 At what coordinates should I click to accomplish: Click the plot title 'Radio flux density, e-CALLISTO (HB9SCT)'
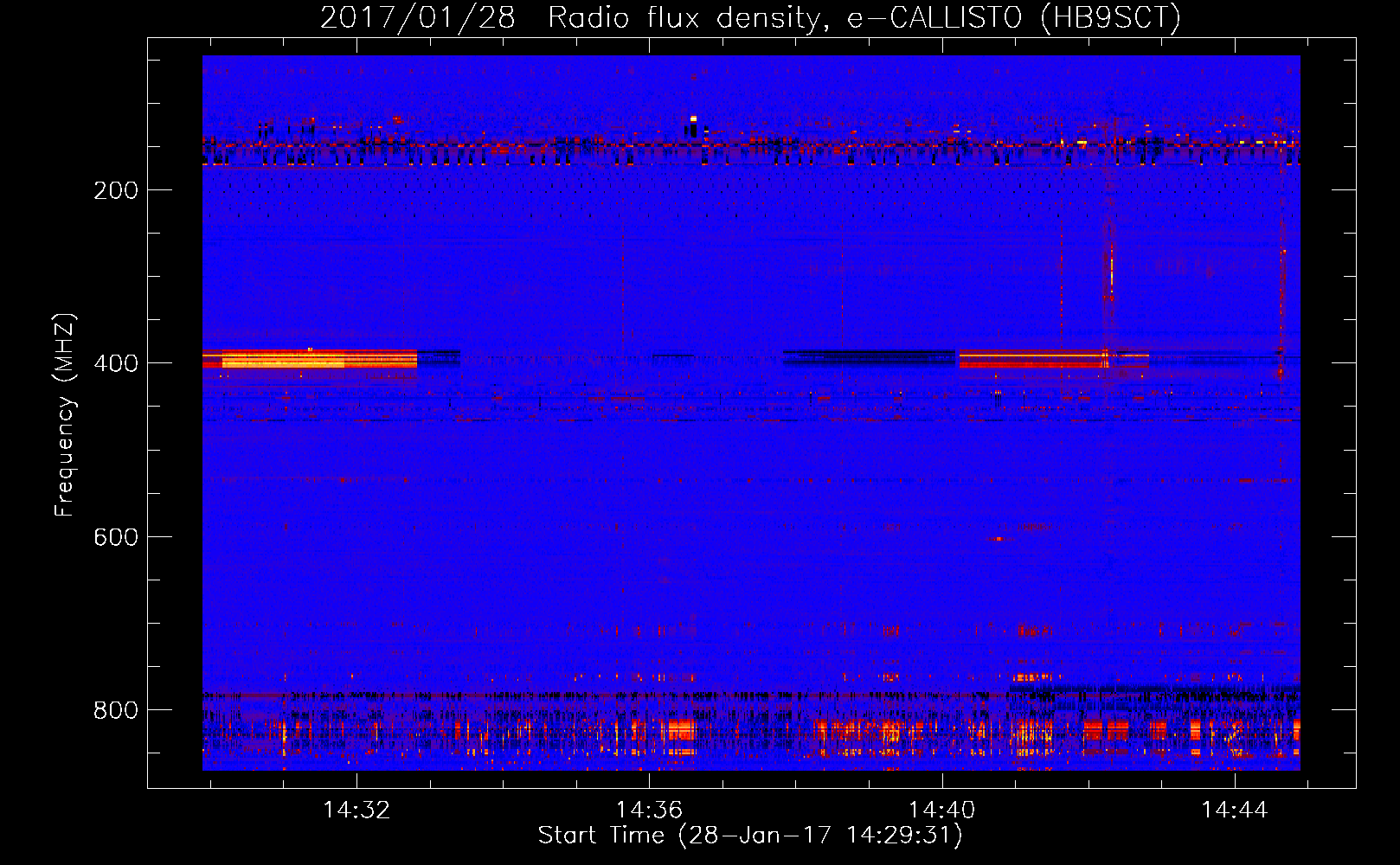pos(864,17)
